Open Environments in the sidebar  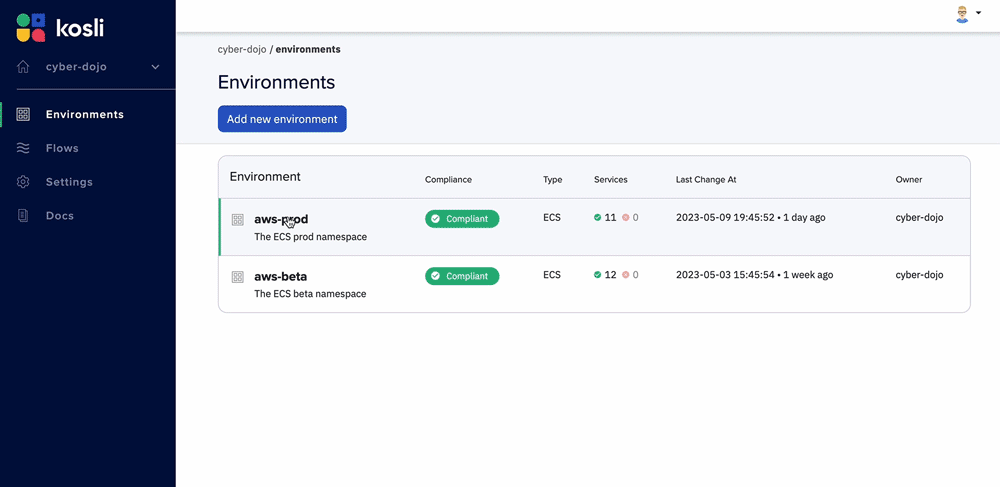tap(85, 115)
